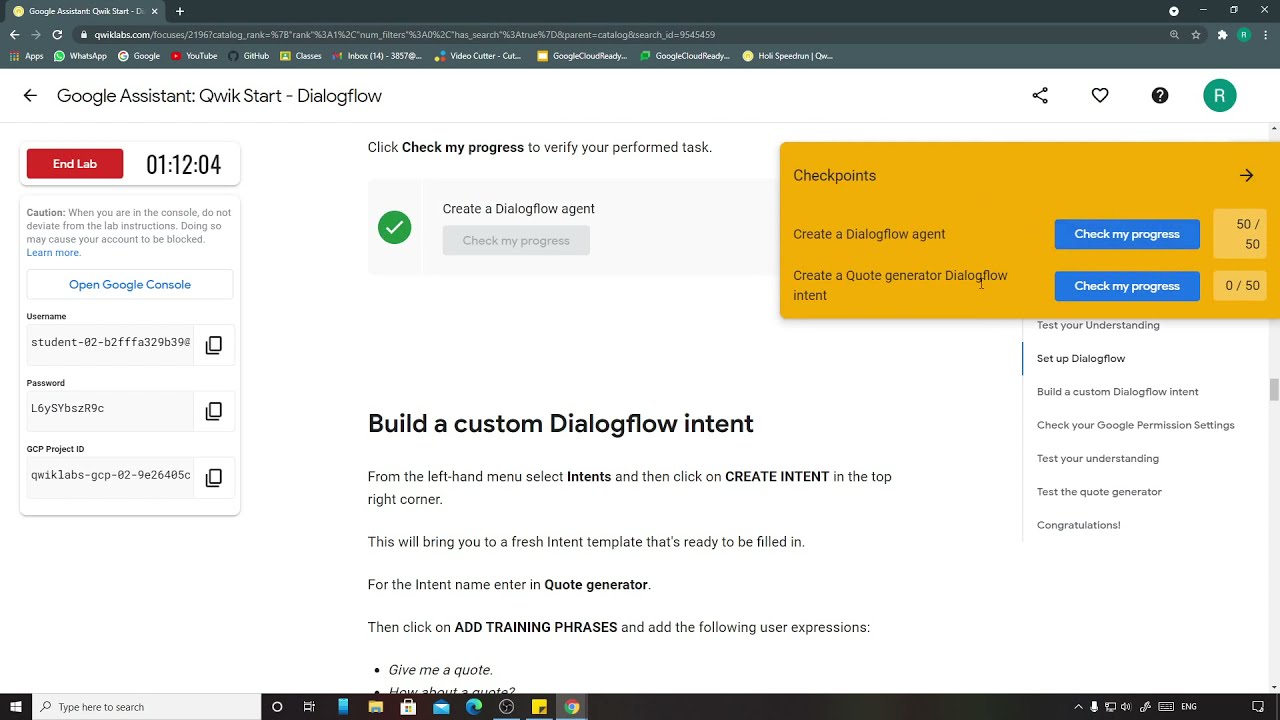
Task: Click the browser address bar
Action: (620, 34)
